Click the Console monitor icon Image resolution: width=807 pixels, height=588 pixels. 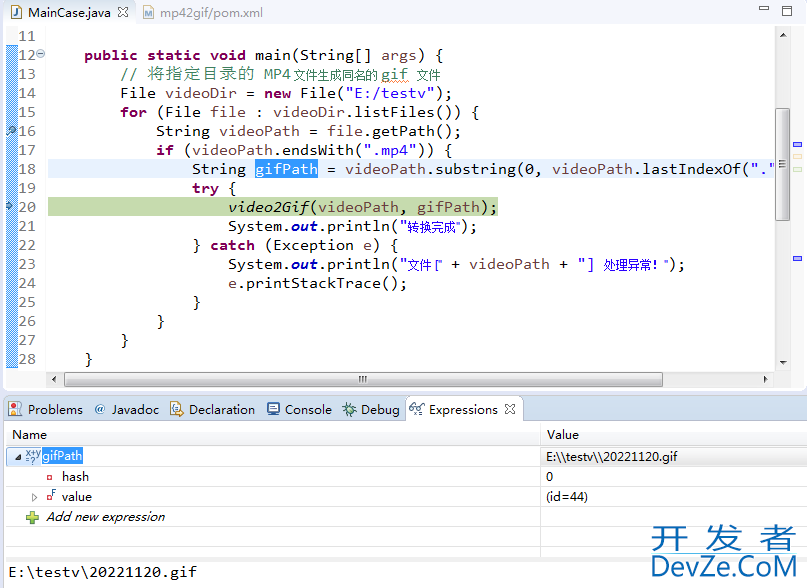point(273,409)
